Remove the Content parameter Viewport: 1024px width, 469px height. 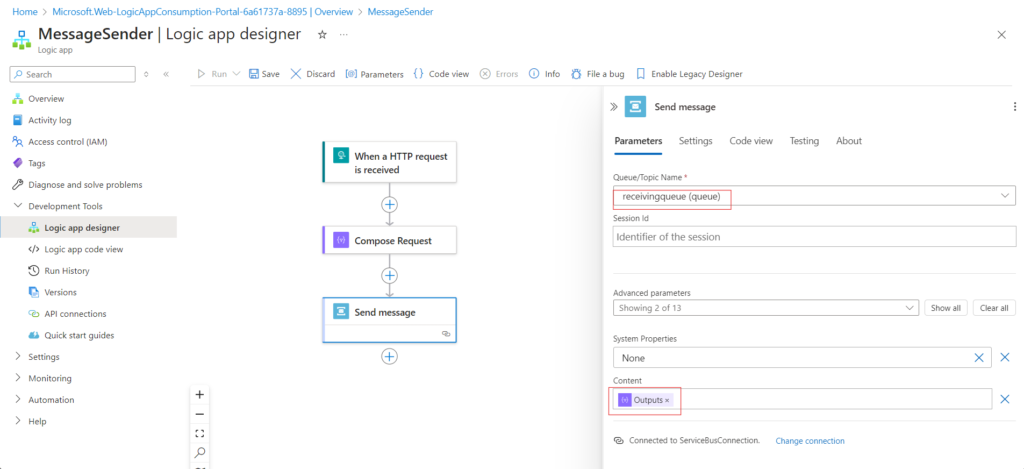1005,399
